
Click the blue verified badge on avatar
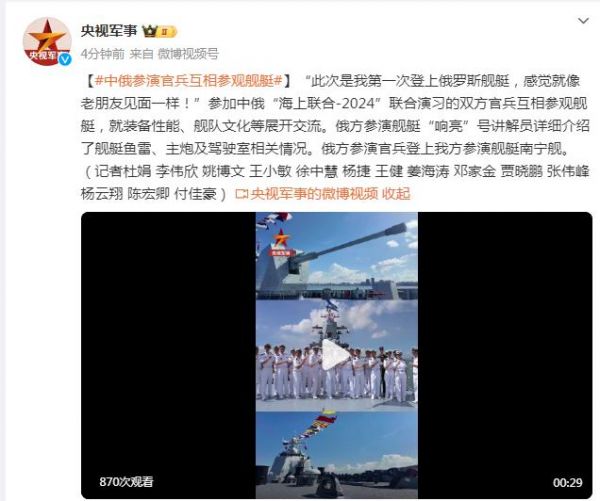(x=65, y=59)
